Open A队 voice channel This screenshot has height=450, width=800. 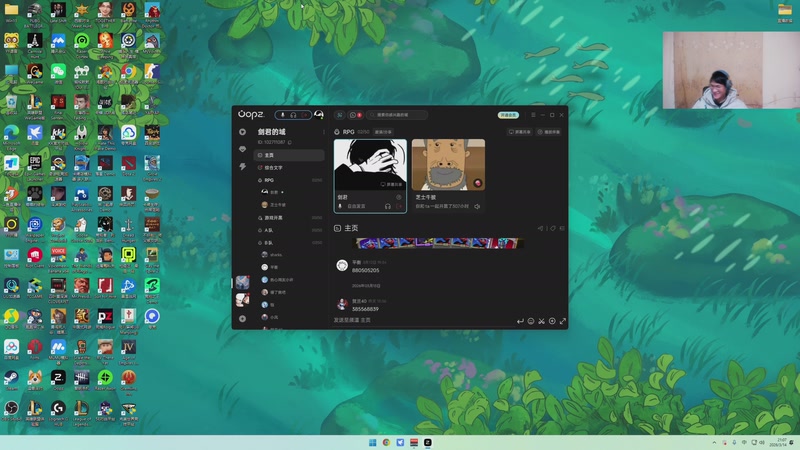click(289, 230)
